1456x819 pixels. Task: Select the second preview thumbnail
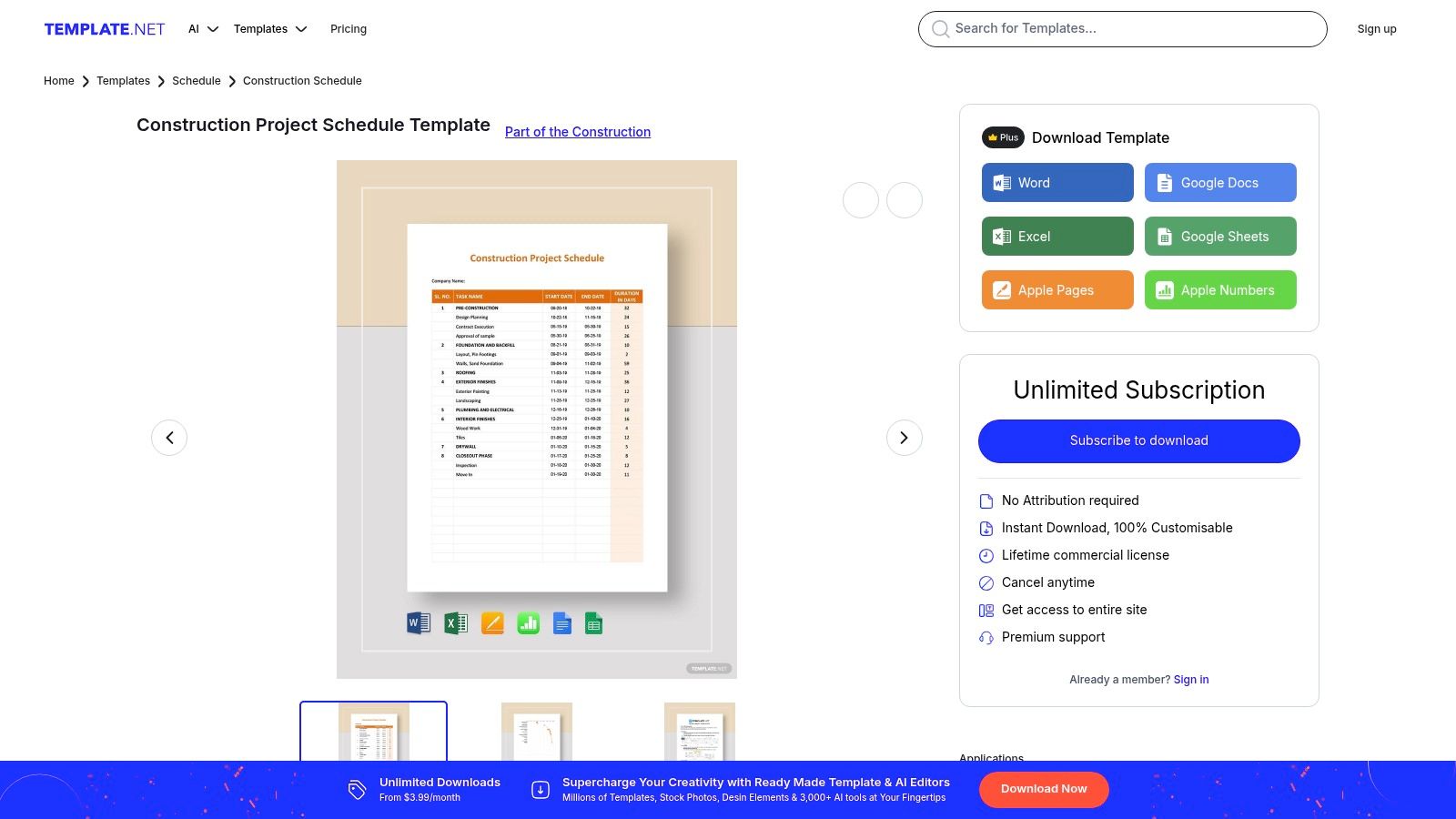click(536, 731)
